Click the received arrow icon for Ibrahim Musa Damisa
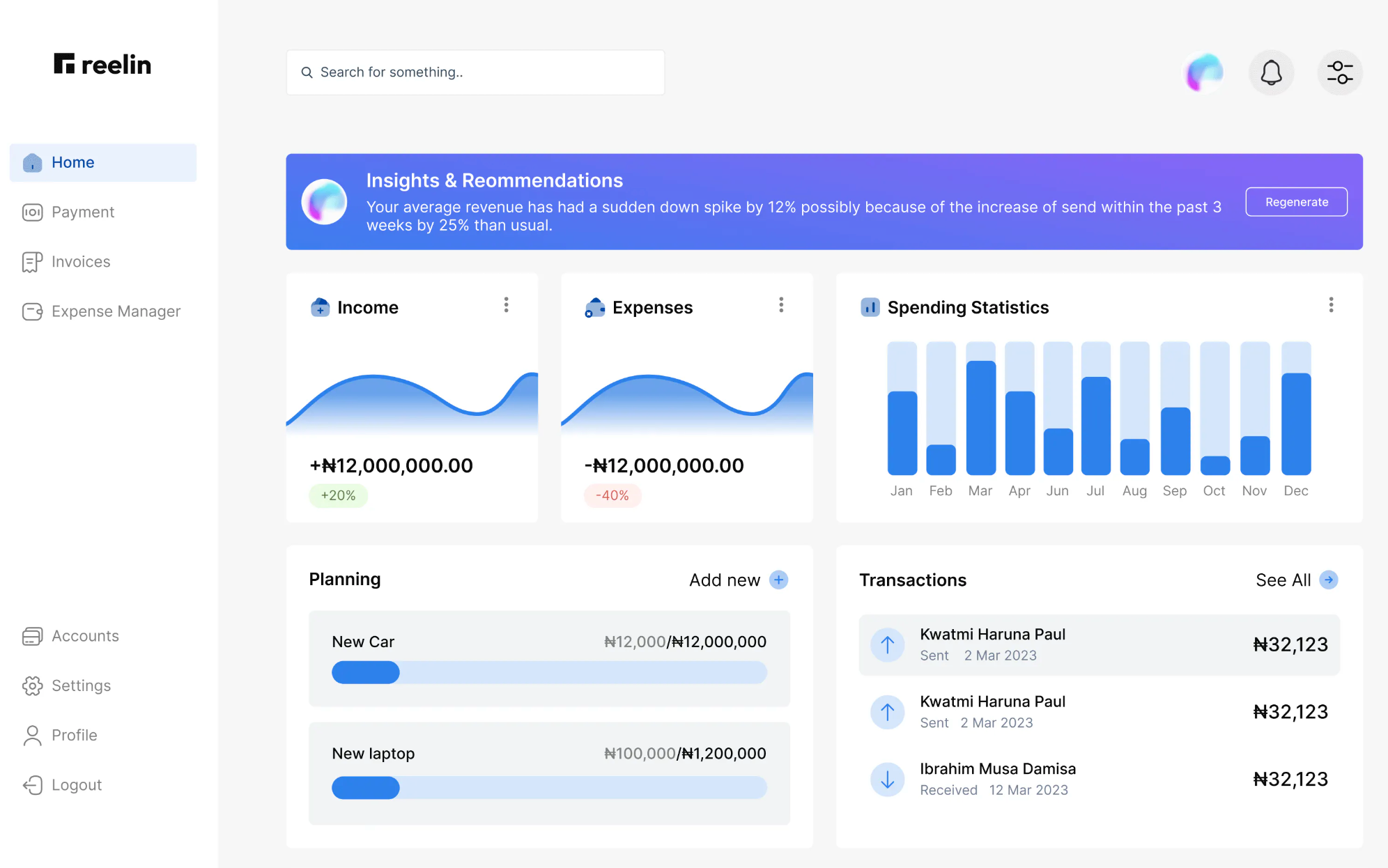 (x=887, y=779)
